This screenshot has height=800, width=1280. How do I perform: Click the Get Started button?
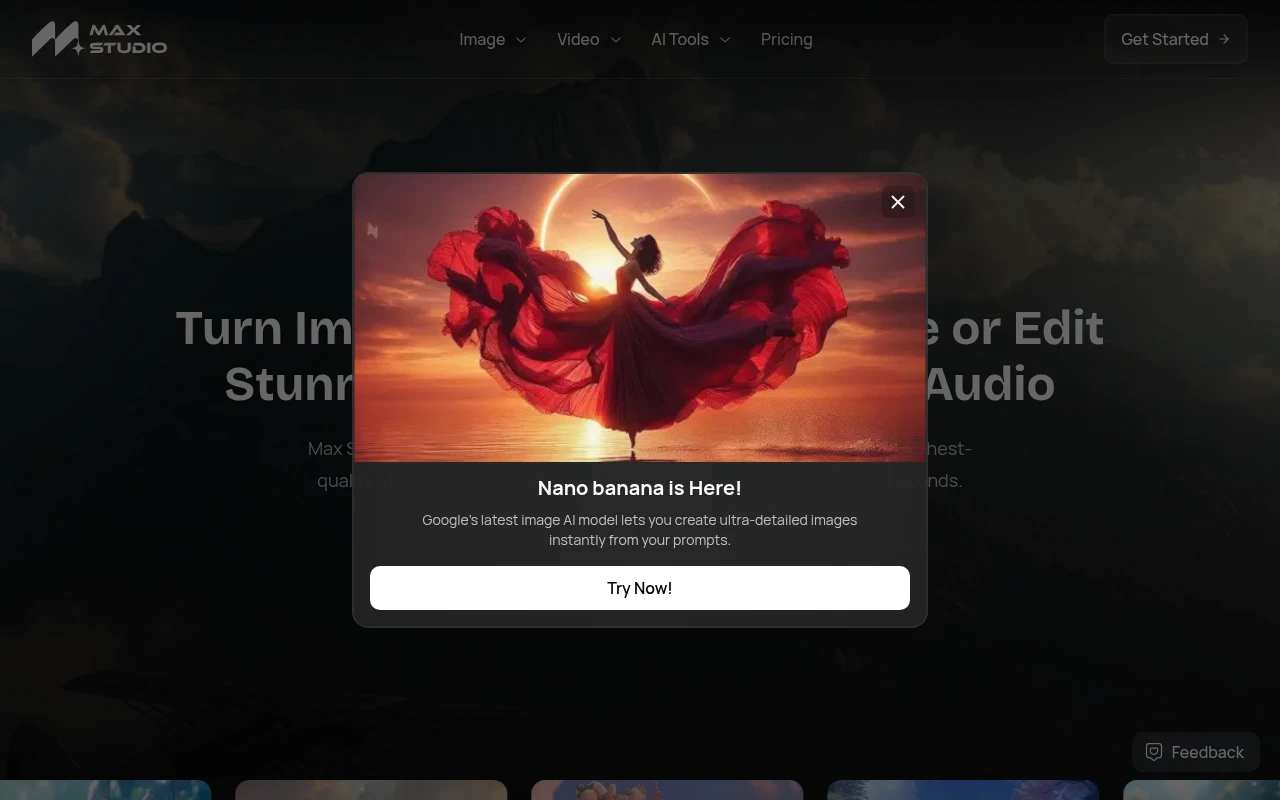1175,39
